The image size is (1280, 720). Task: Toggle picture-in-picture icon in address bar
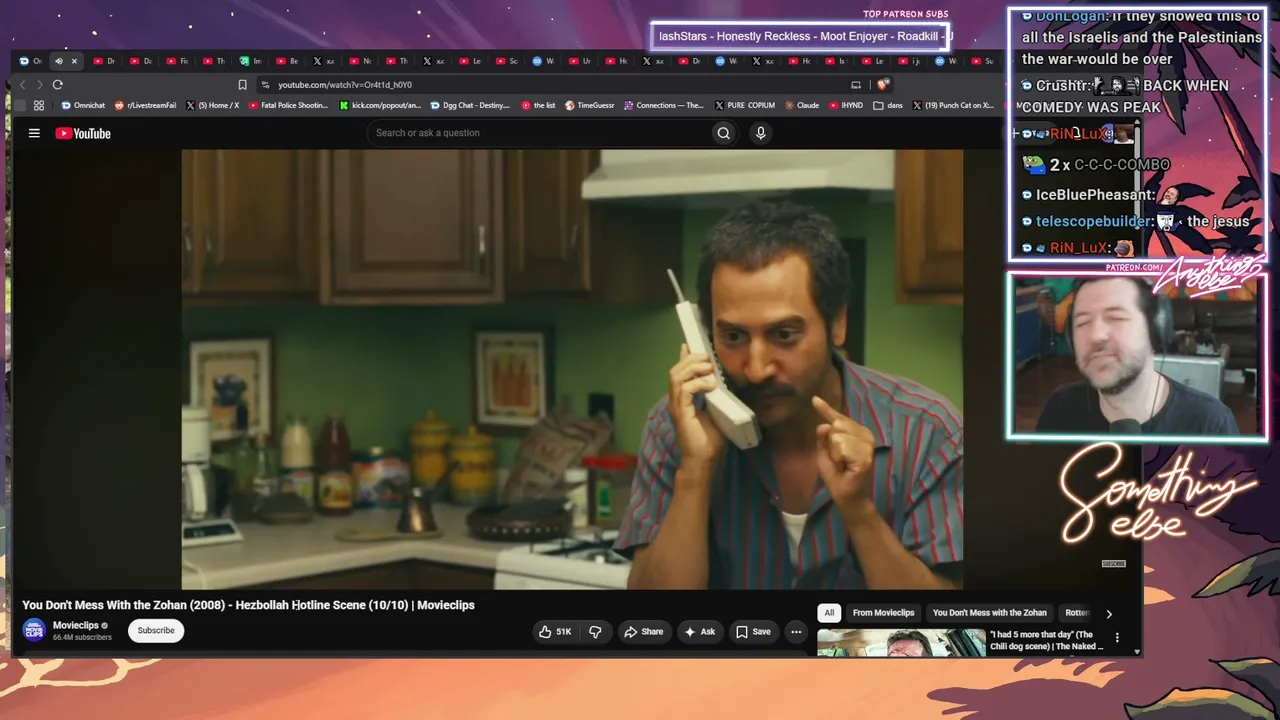click(856, 85)
